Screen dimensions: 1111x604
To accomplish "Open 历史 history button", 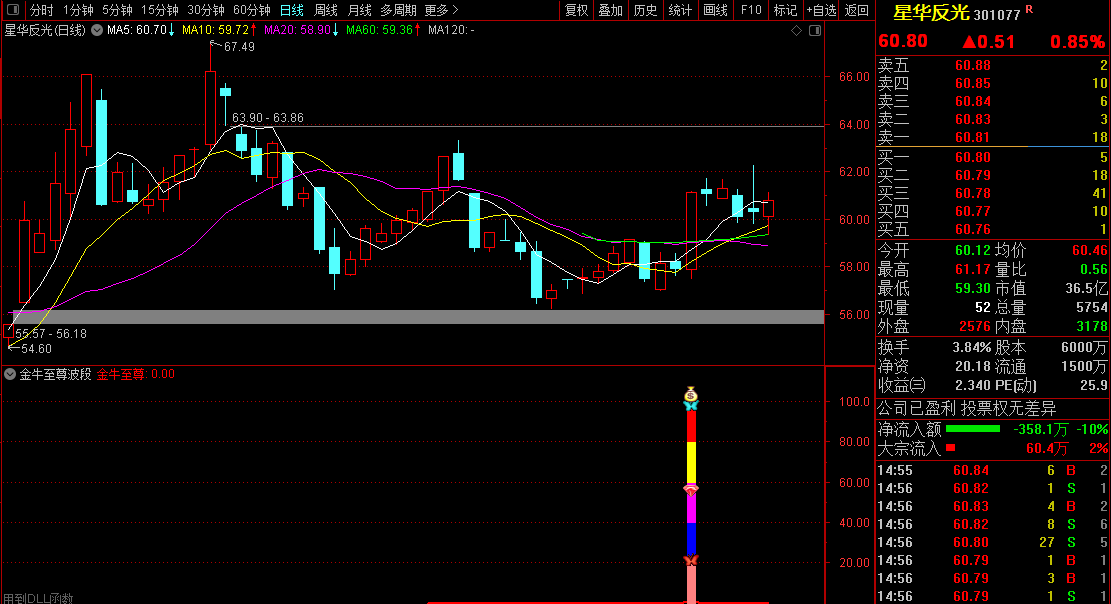I will coord(645,10).
